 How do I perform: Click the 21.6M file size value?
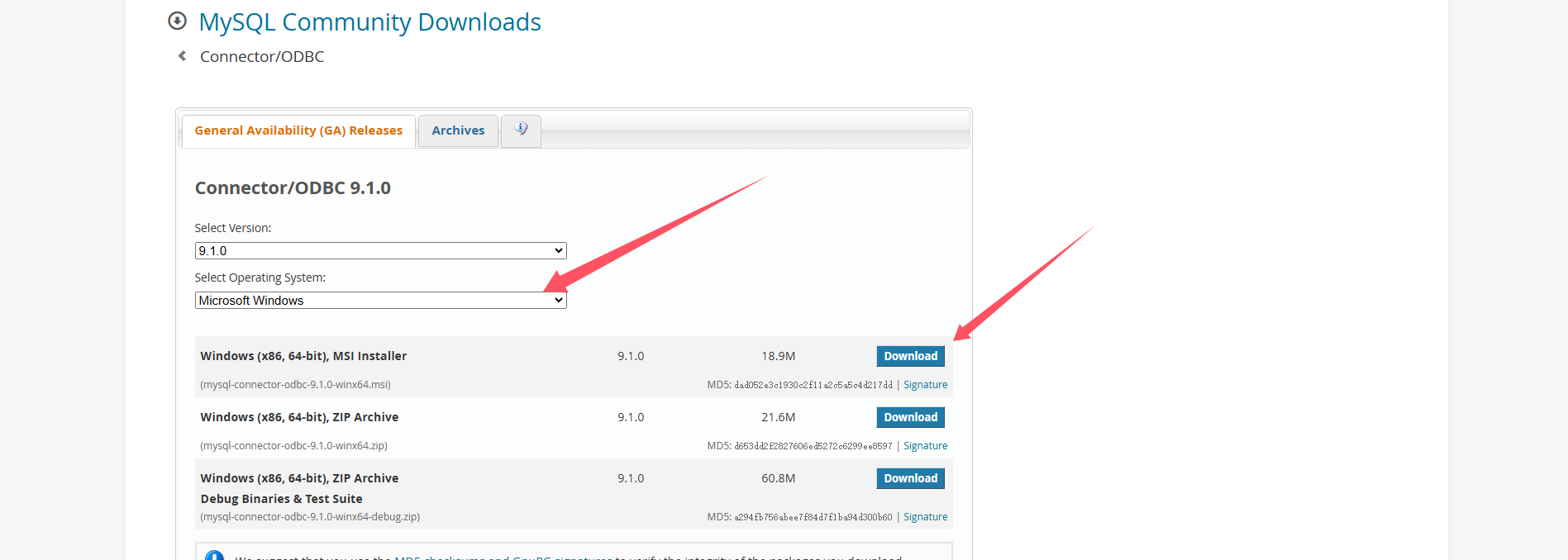click(778, 417)
